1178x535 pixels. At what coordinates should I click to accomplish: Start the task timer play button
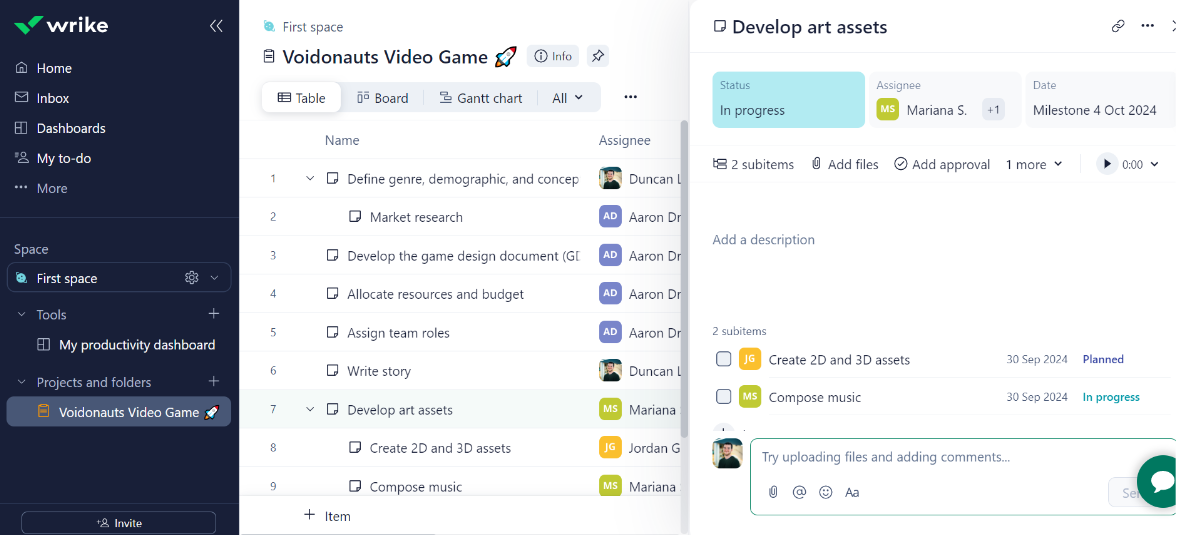[x=1107, y=164]
